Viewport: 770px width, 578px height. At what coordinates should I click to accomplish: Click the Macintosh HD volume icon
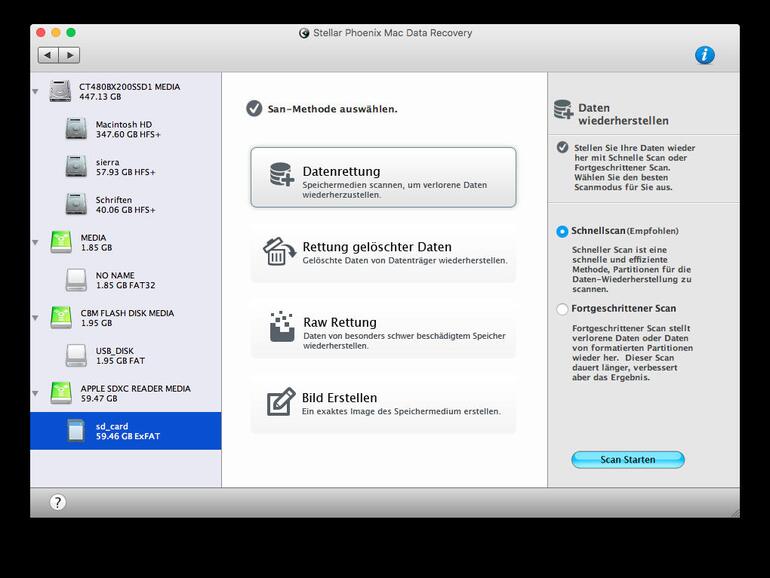[76, 129]
